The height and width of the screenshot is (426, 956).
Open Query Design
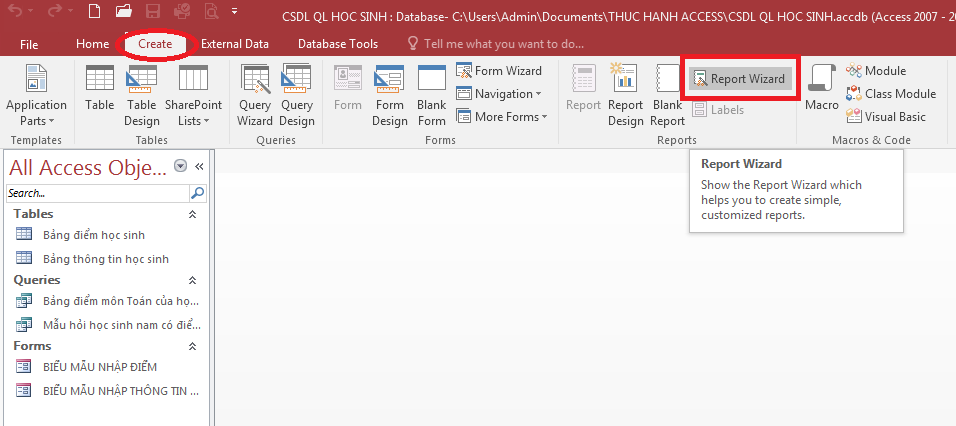(296, 95)
